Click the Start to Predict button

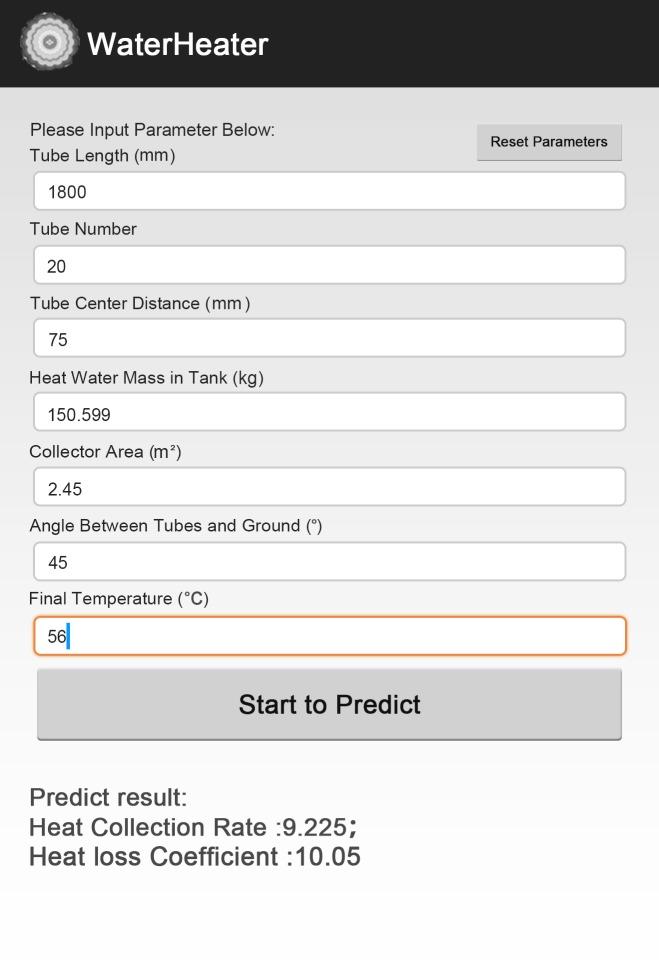pyautogui.click(x=329, y=704)
